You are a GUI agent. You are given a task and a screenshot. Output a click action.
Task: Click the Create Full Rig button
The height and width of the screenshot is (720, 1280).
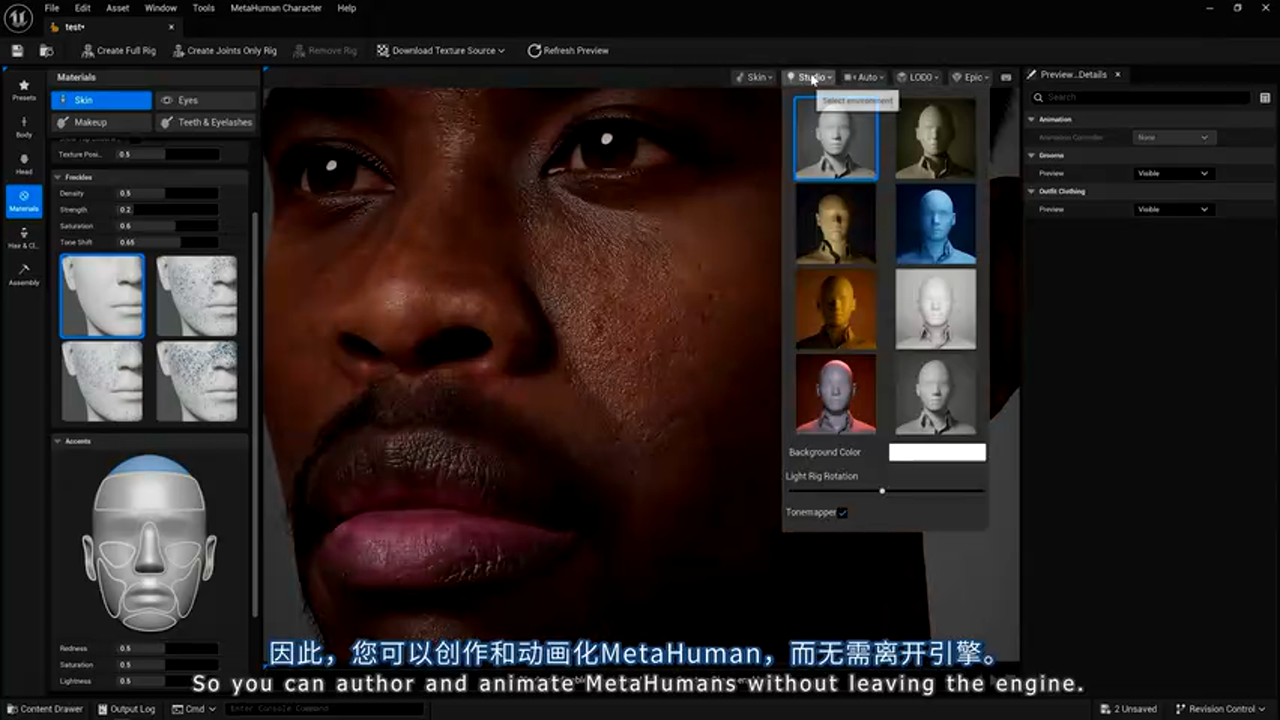tap(119, 50)
